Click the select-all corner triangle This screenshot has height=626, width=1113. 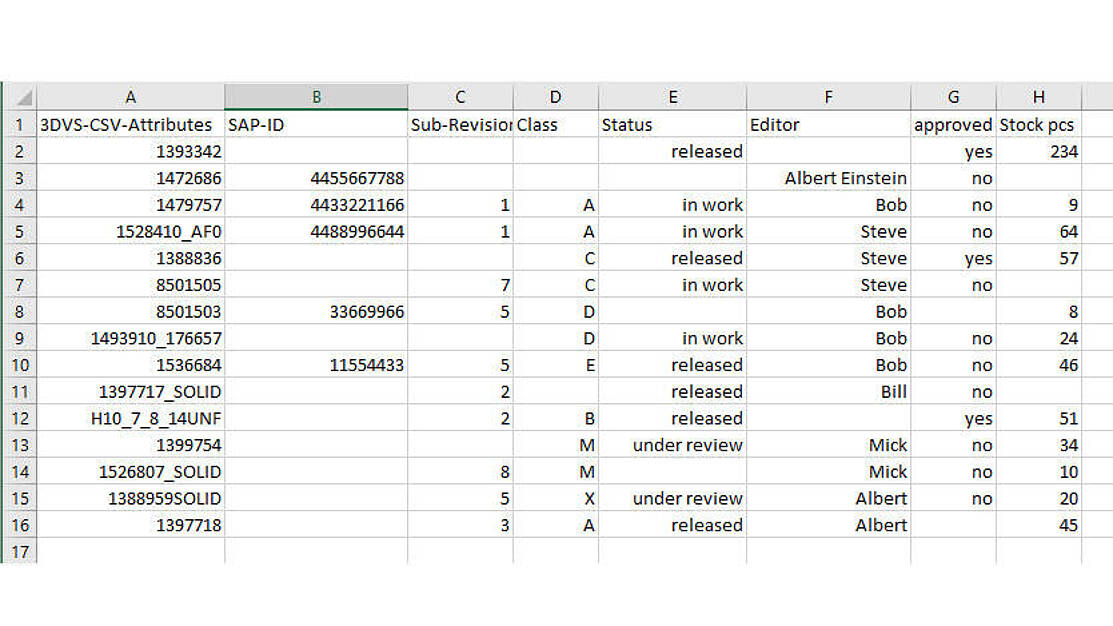[25, 98]
